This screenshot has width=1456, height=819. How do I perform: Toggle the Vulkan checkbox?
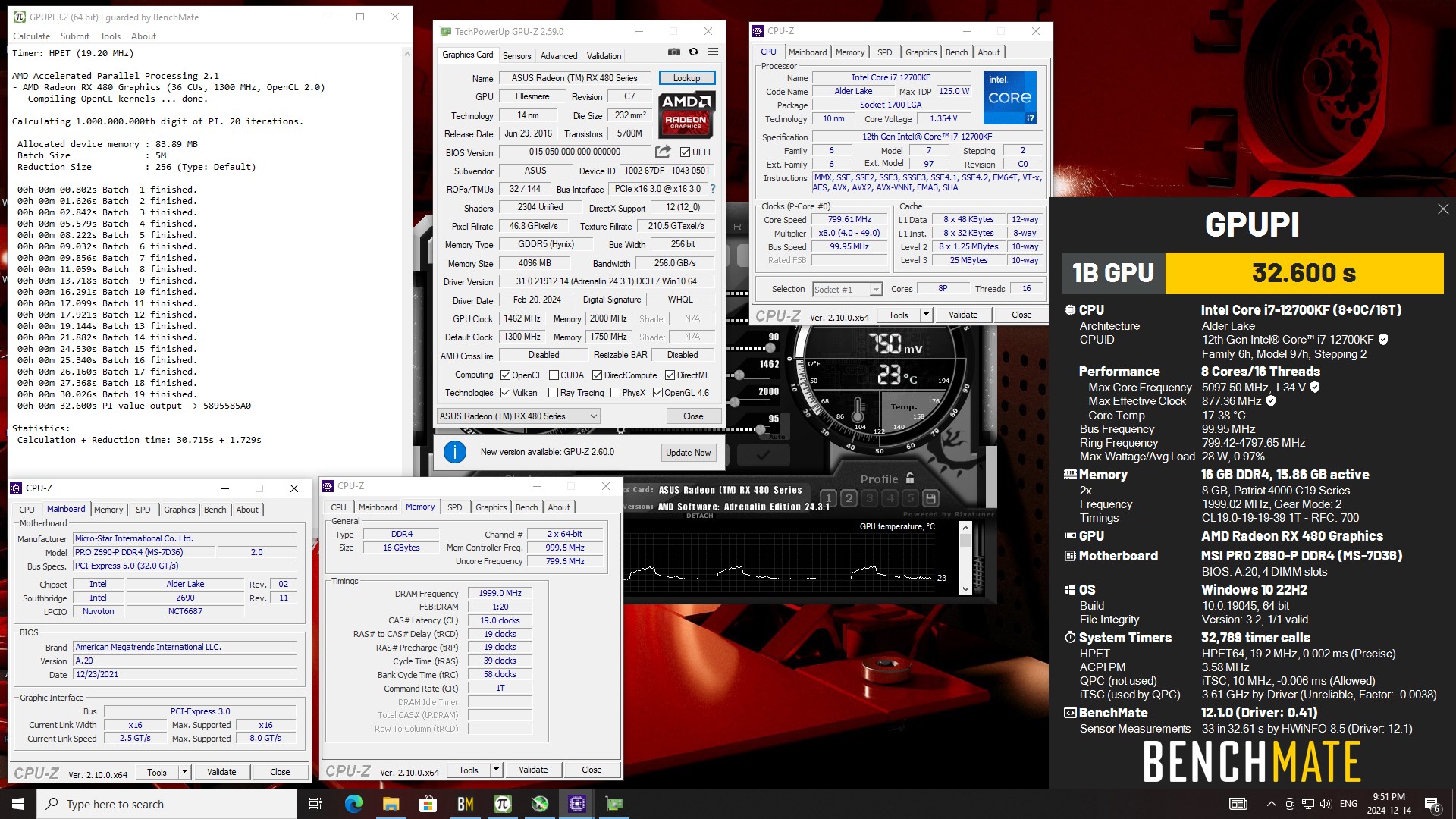505,393
